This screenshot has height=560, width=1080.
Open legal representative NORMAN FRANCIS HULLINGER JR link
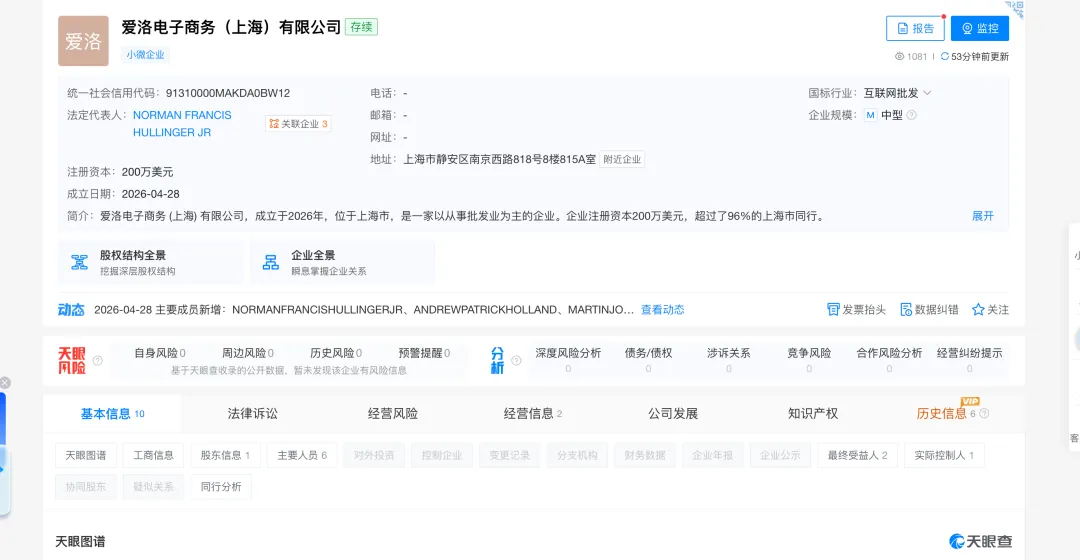click(182, 123)
